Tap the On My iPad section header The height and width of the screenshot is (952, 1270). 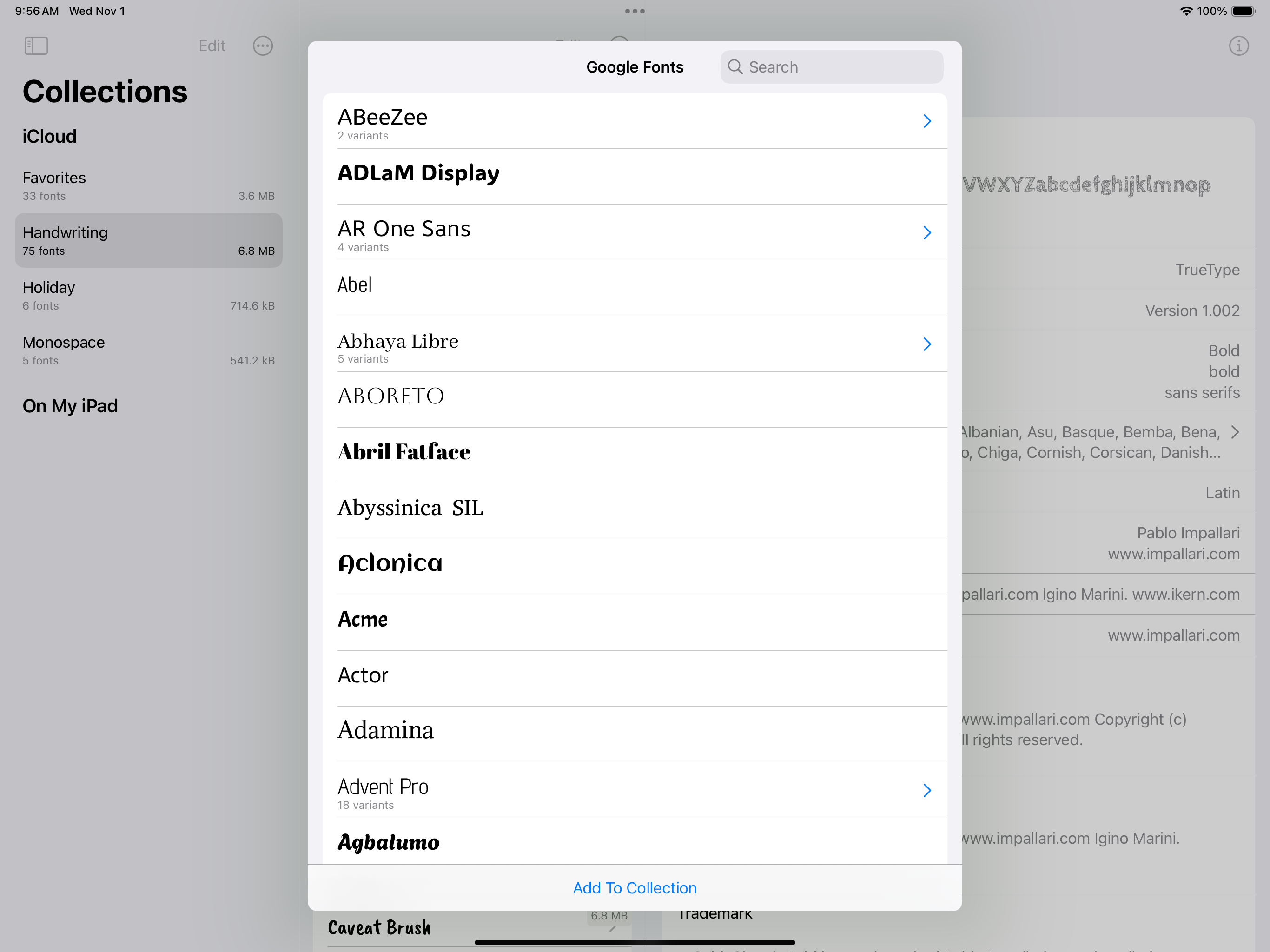point(70,406)
